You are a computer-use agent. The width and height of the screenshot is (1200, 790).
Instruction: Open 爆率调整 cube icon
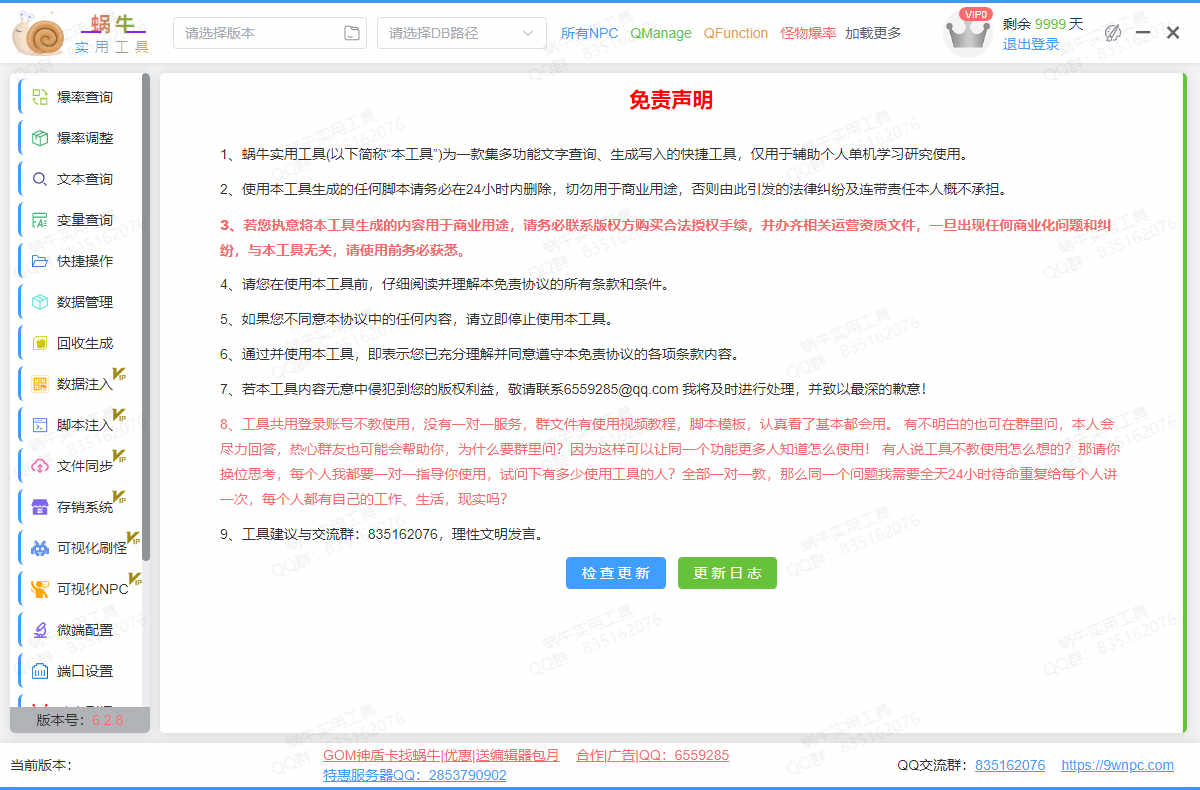point(40,138)
